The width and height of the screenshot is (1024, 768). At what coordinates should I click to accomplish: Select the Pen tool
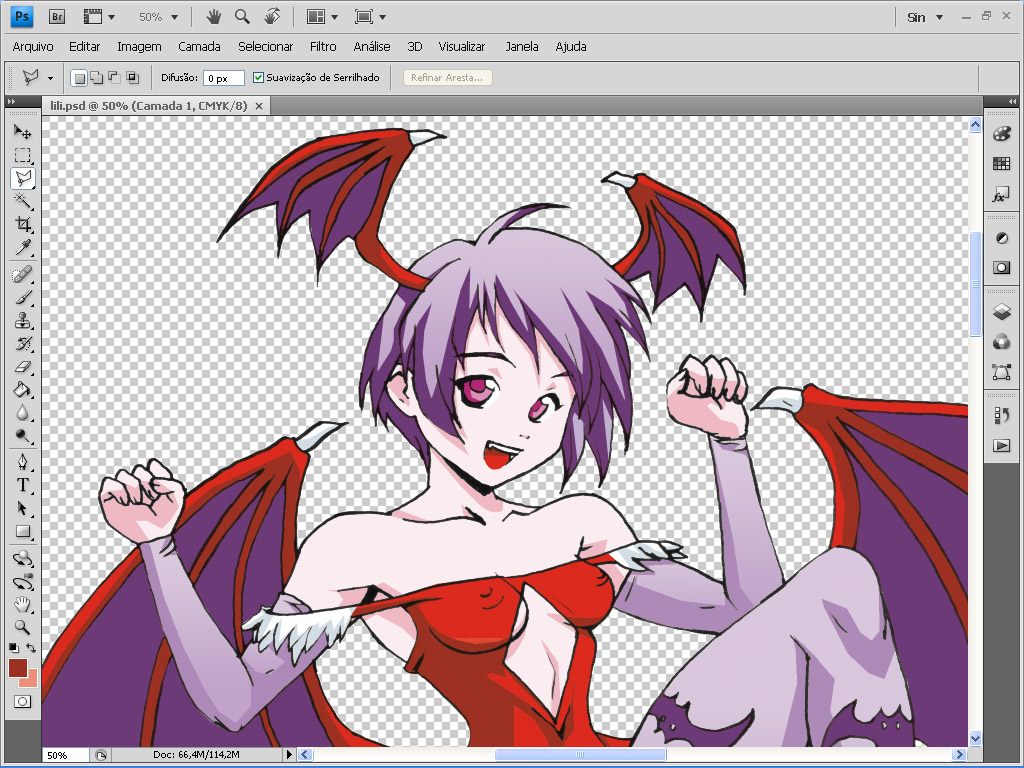[x=23, y=462]
